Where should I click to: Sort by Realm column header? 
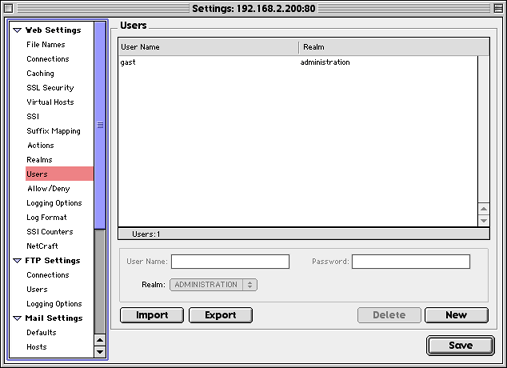tap(394, 47)
